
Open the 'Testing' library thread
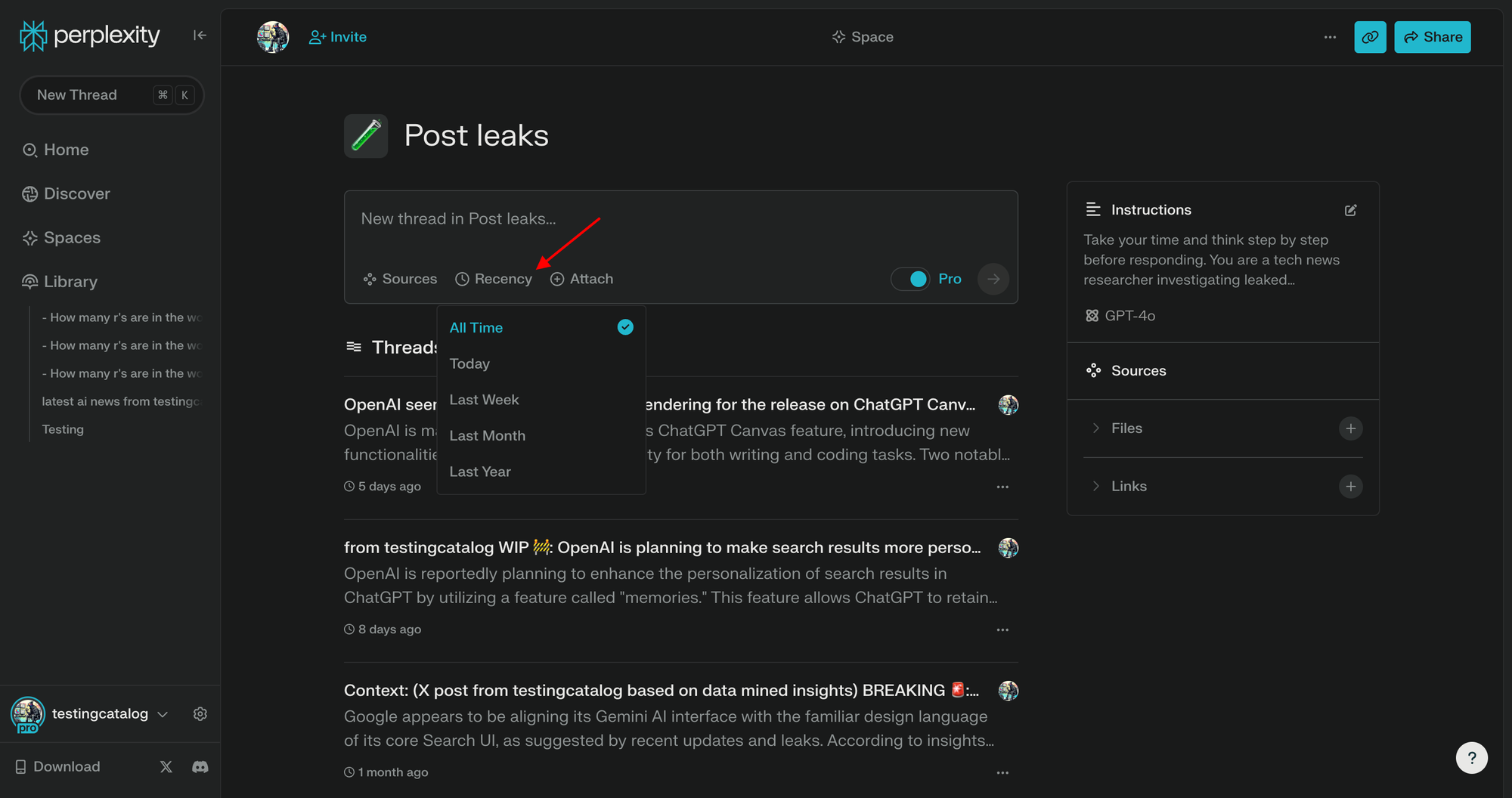click(63, 429)
